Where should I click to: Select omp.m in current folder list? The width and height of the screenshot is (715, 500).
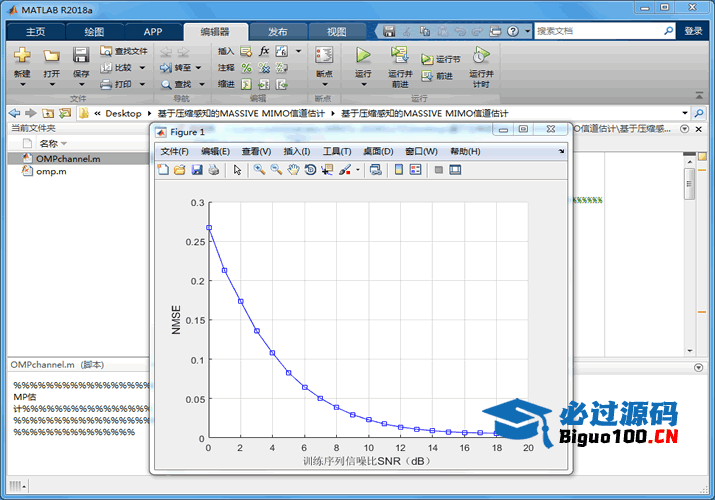(51, 172)
